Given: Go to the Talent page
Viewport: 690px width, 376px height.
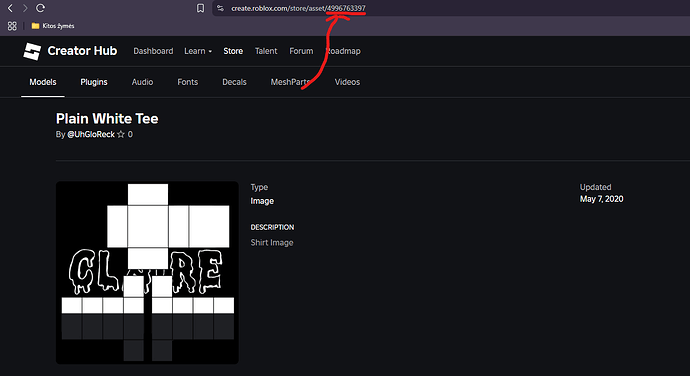Looking at the screenshot, I should click(266, 51).
